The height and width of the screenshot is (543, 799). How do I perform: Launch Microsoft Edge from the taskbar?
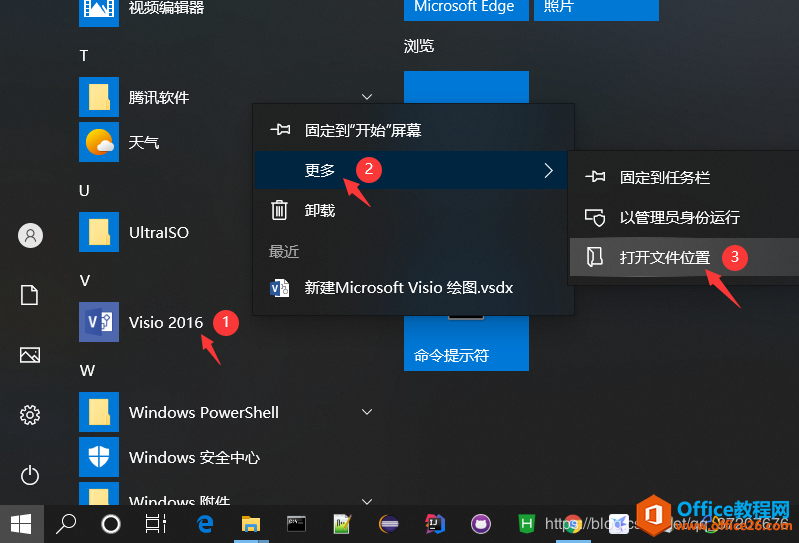[205, 524]
